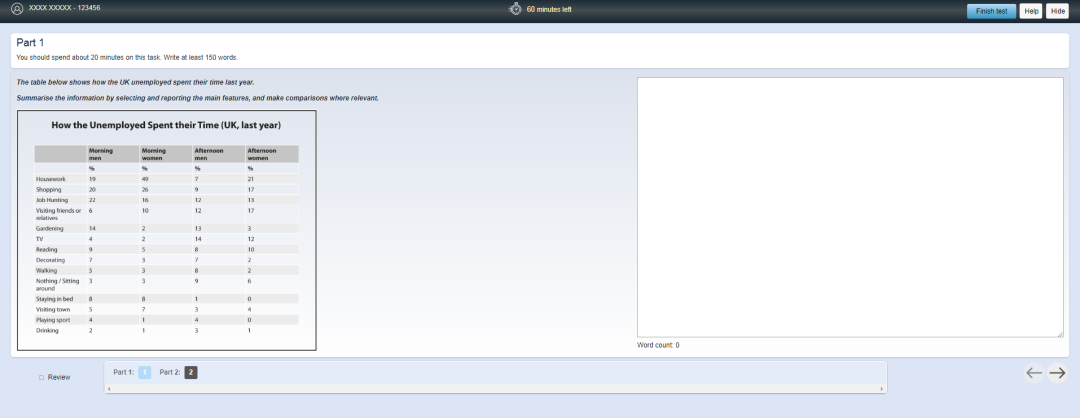
Task: Select question 1 in Part 1
Action: click(x=144, y=372)
